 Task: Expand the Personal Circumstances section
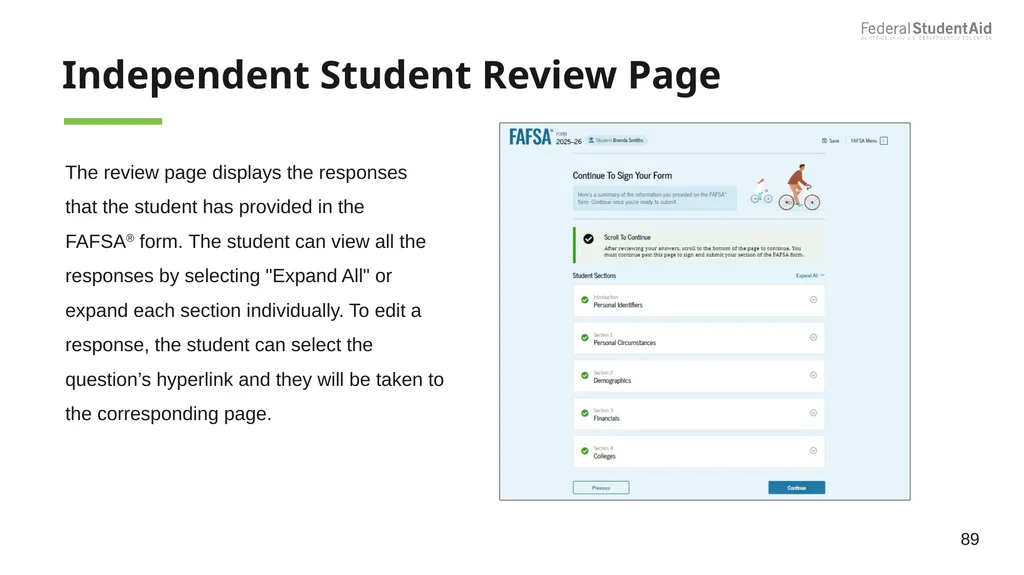tap(813, 338)
